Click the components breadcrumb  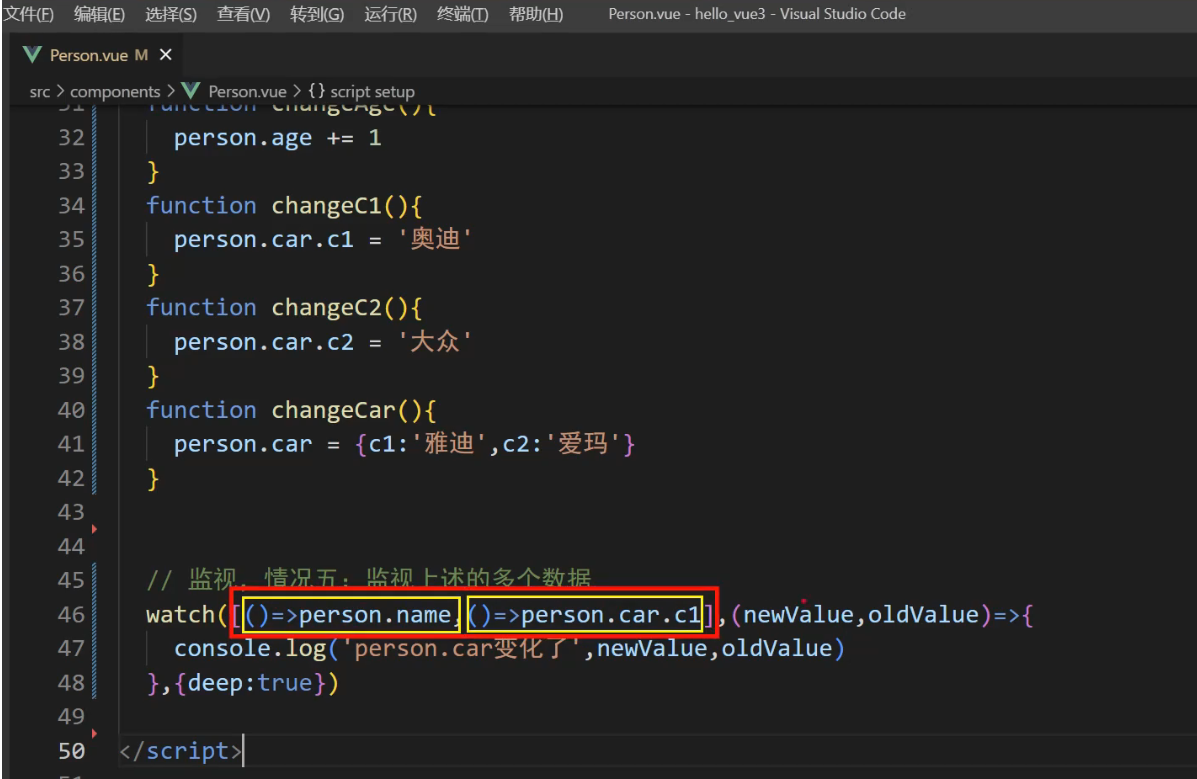tap(115, 92)
